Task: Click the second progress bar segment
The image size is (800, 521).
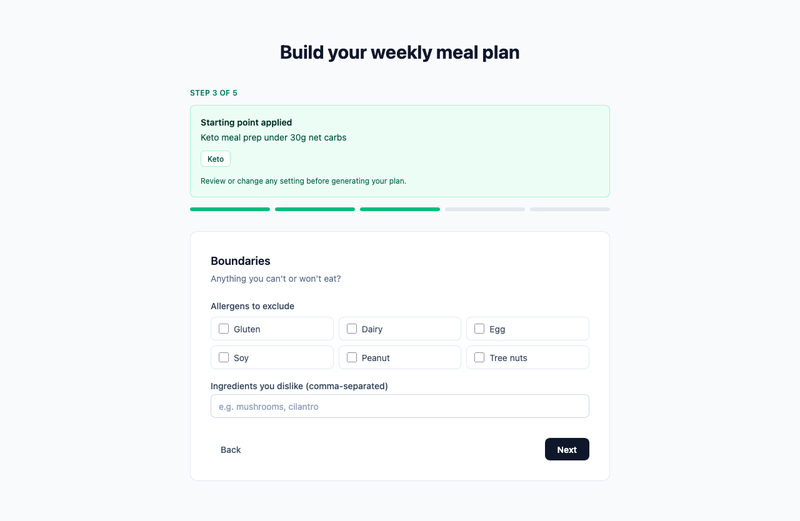Action: click(x=315, y=209)
